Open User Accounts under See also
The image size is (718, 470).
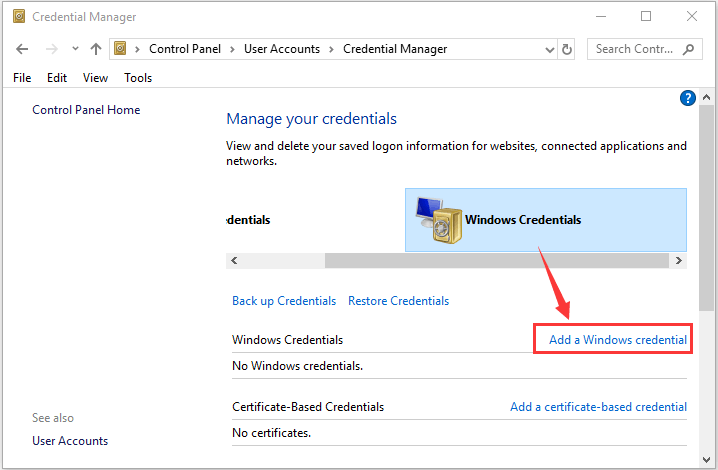70,441
